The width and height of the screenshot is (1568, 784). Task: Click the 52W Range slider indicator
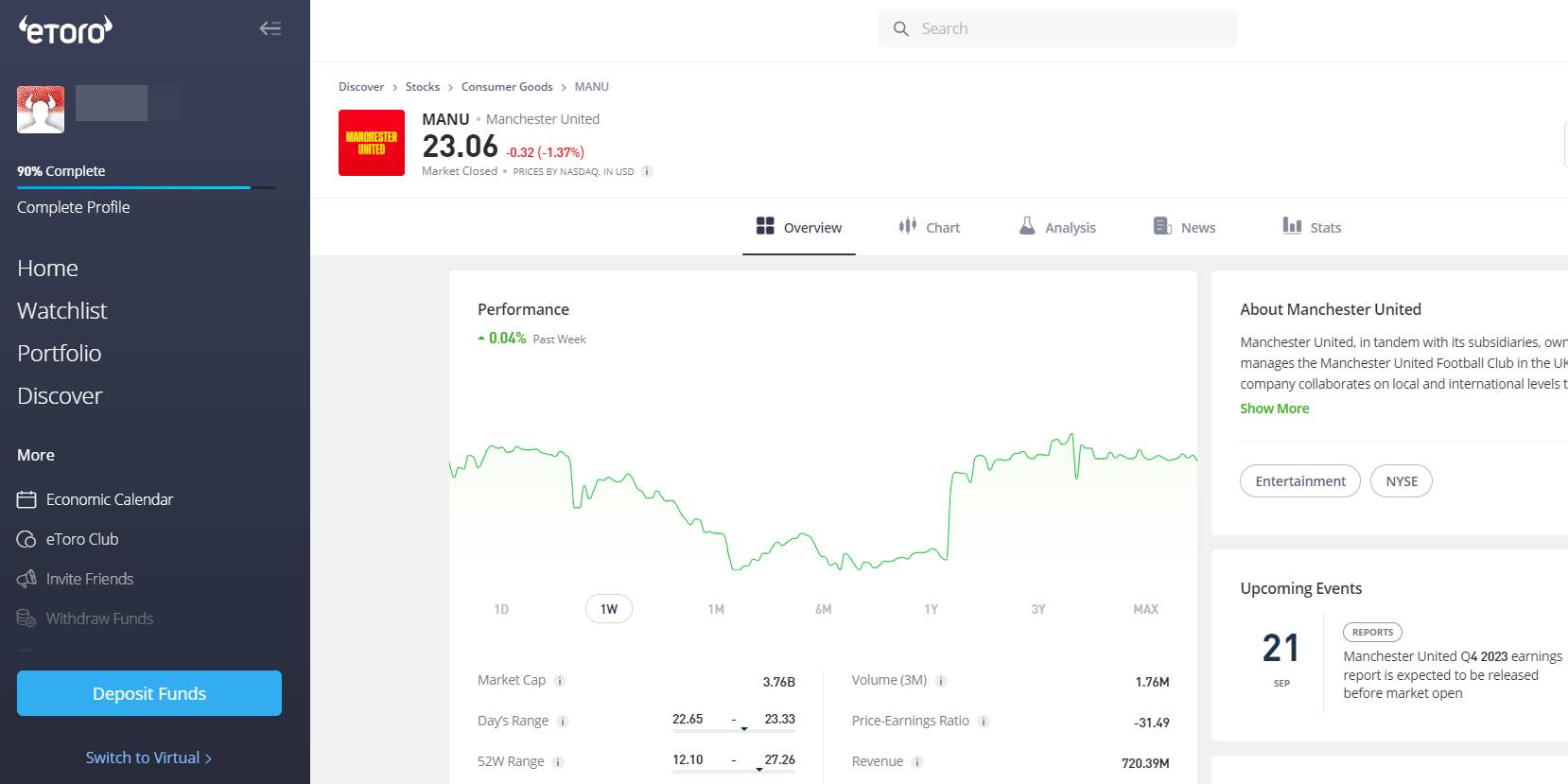[759, 770]
